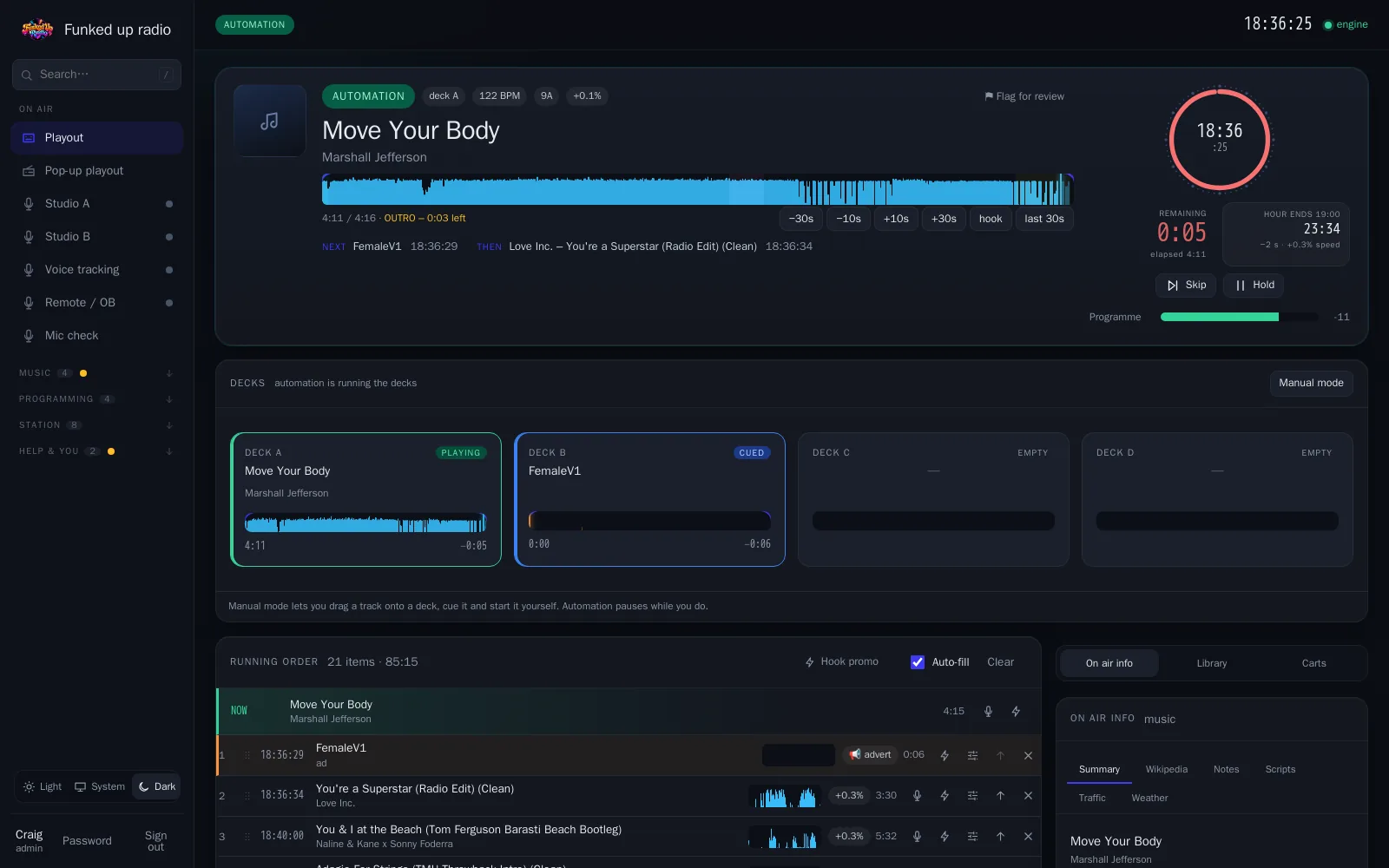
Task: Move You're a Superstar up in order
Action: click(1000, 796)
